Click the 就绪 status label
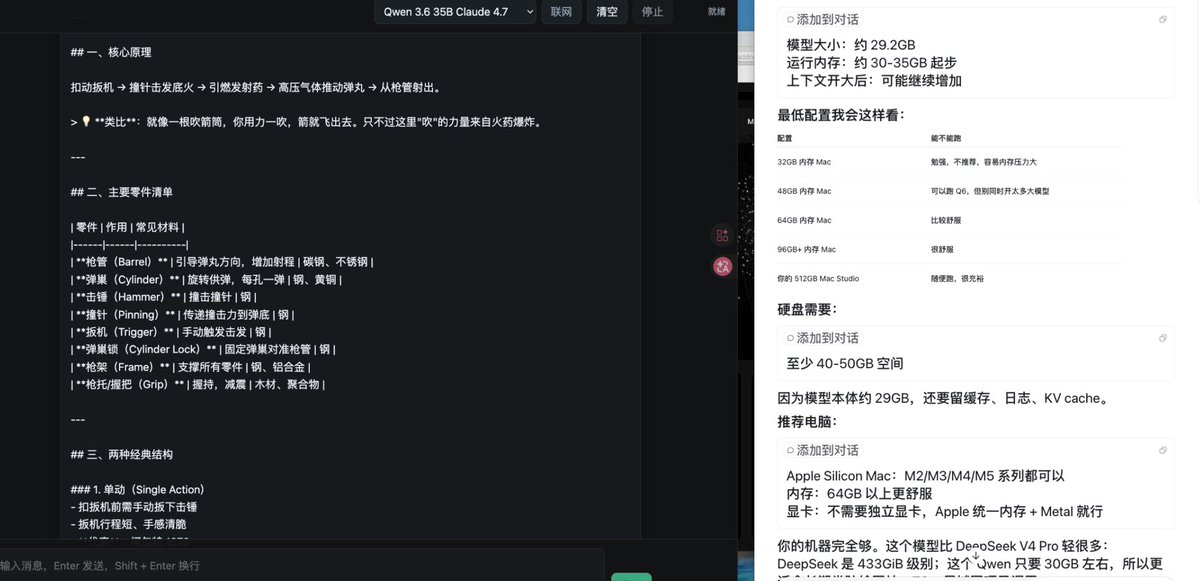Viewport: 1200px width, 581px height. (717, 12)
